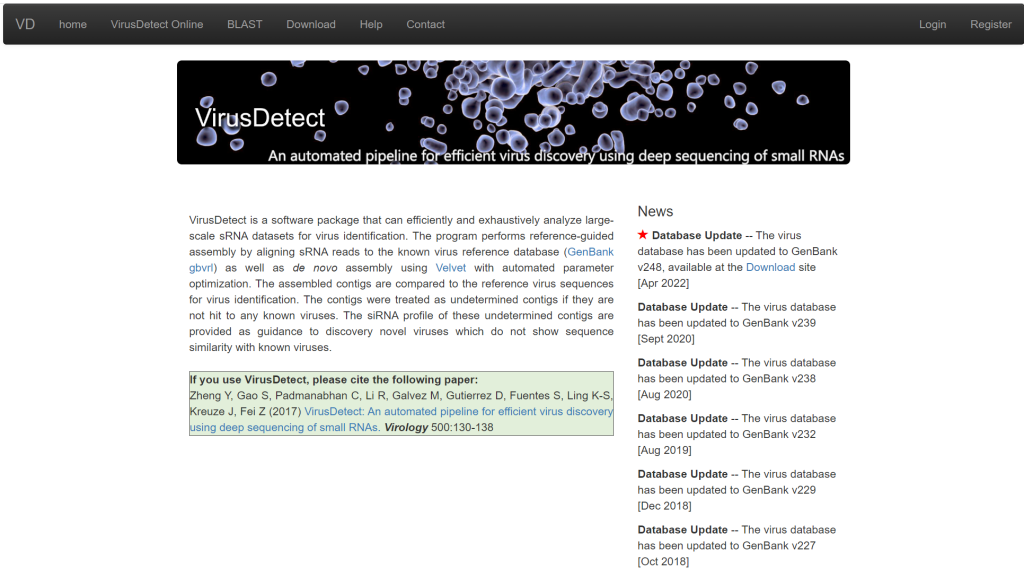Select the '[Sept 2020]' news date

pos(666,339)
